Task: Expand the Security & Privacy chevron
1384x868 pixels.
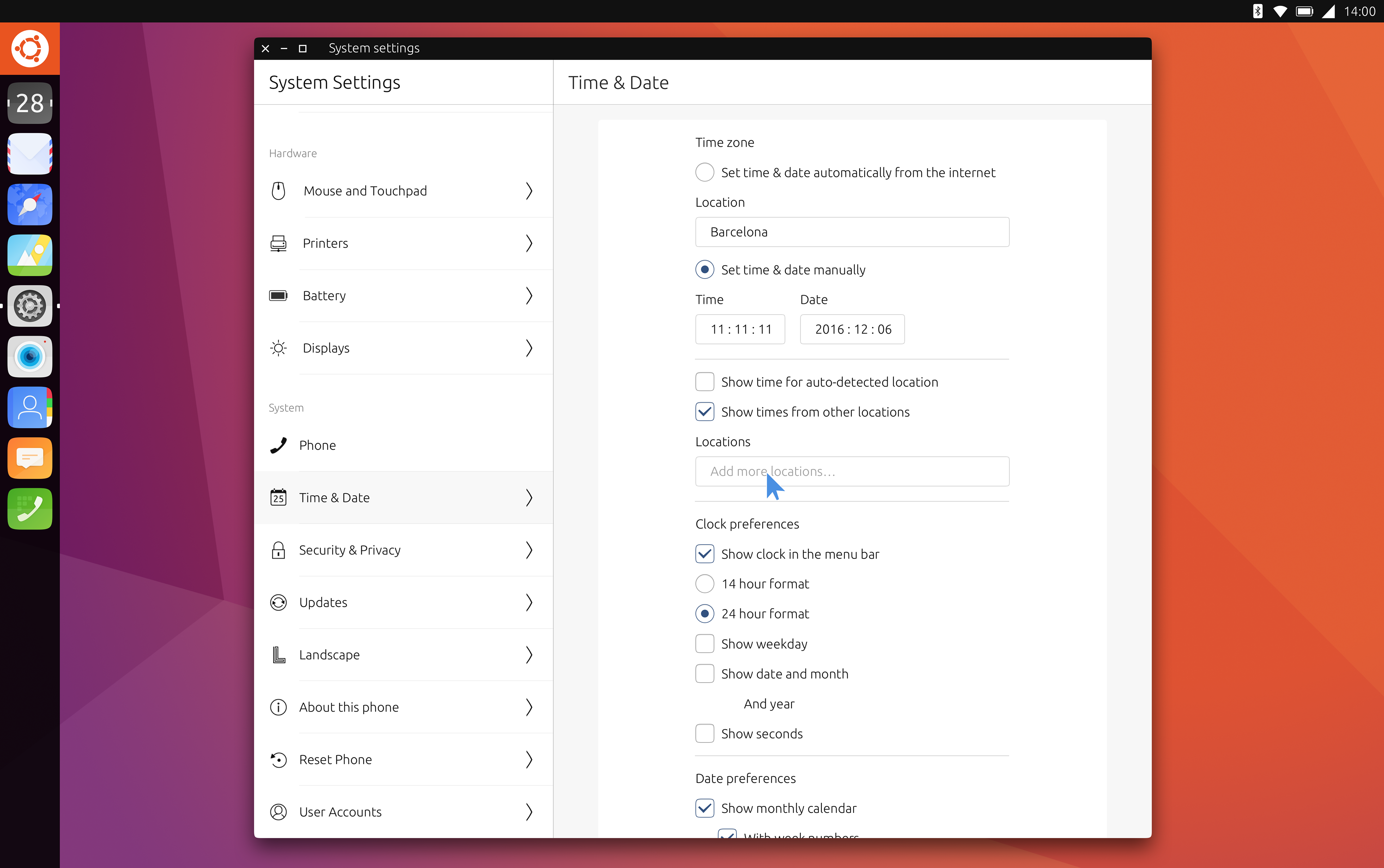Action: (x=529, y=550)
